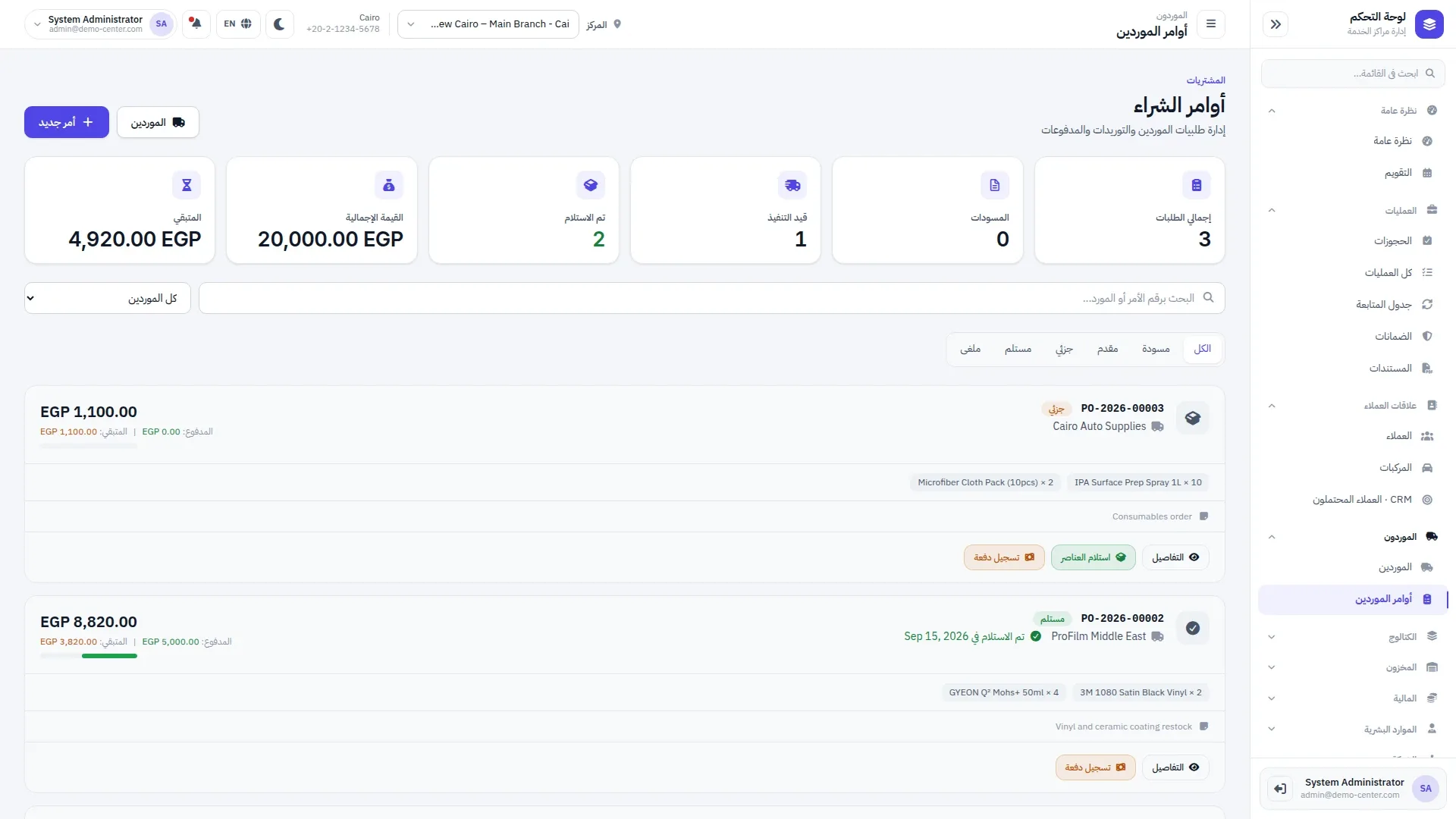View التفاصيل details of PO-2026-00002
This screenshot has height=819, width=1456.
click(x=1175, y=767)
